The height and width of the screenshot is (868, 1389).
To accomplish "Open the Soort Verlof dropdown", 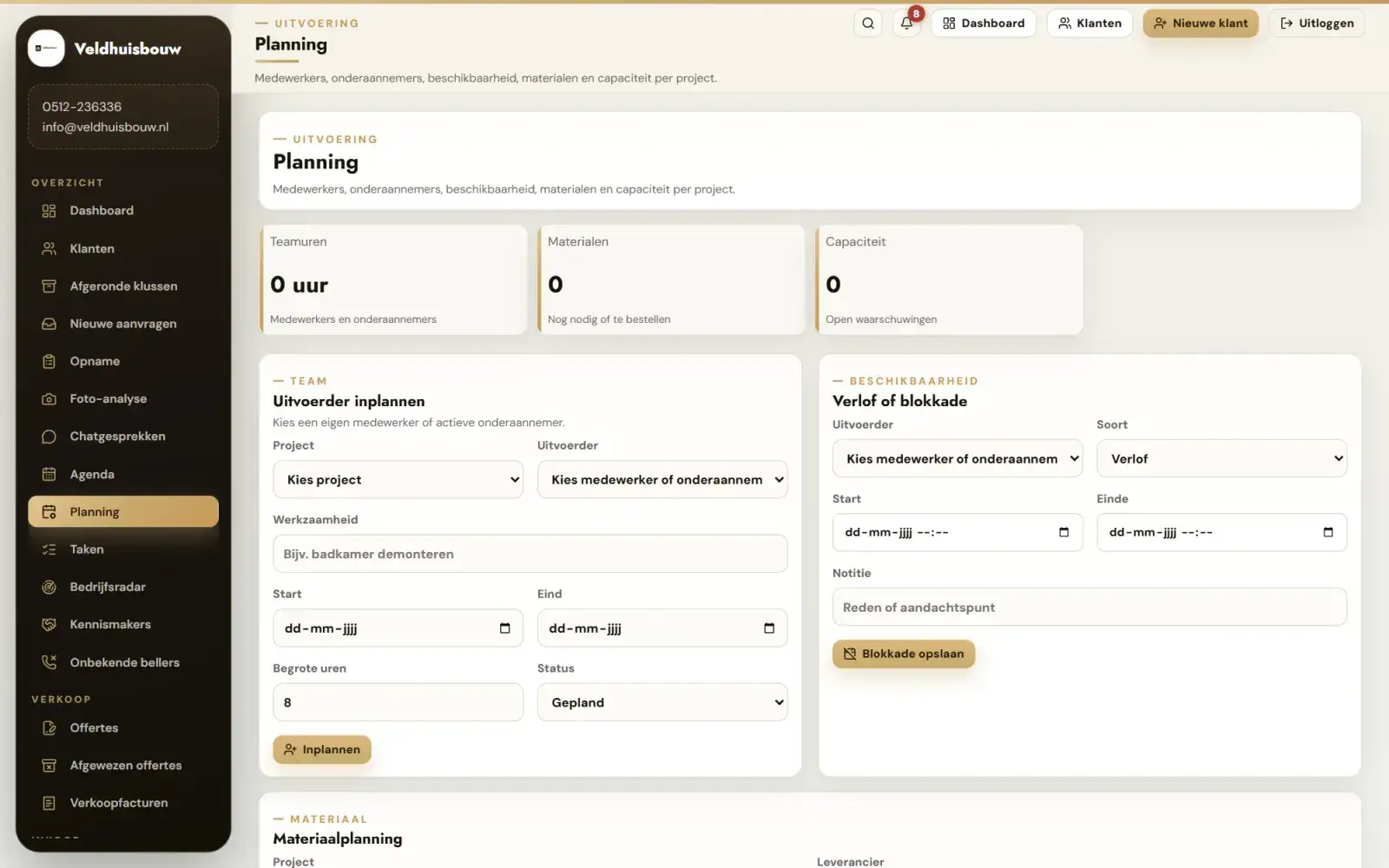I will pyautogui.click(x=1221, y=458).
